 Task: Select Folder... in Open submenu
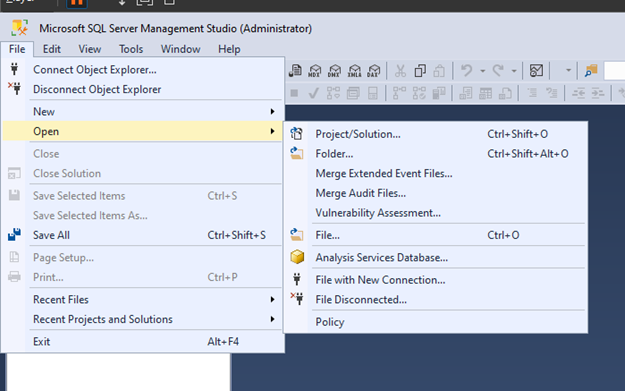click(435, 154)
